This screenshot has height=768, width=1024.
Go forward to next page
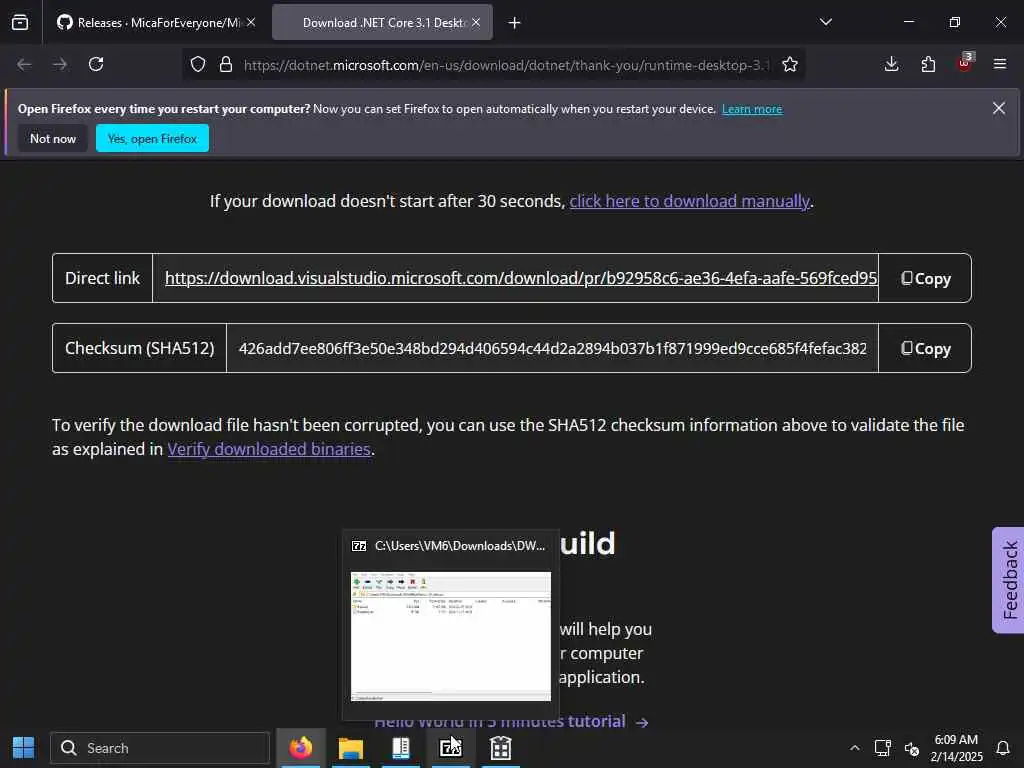[60, 64]
